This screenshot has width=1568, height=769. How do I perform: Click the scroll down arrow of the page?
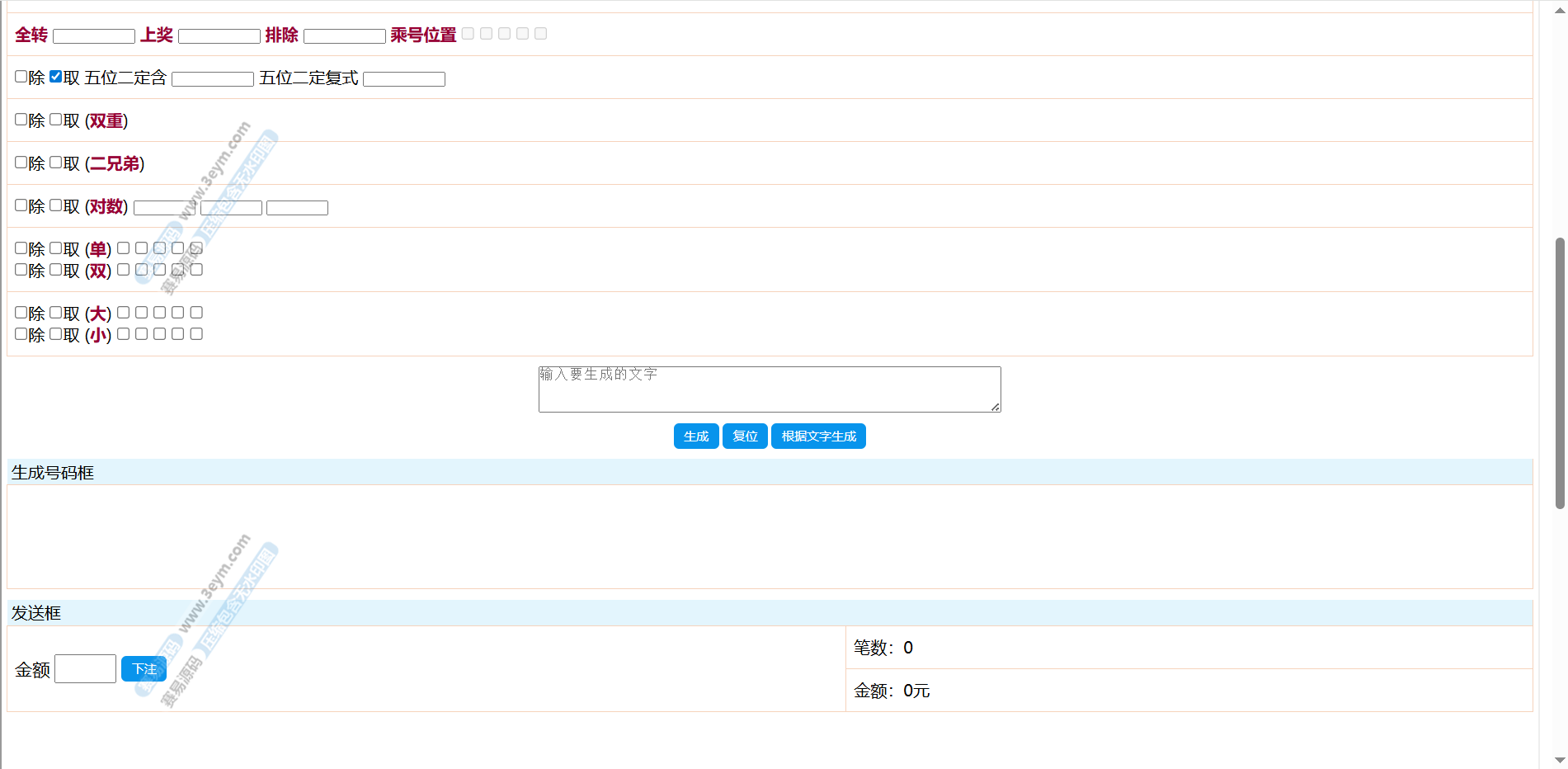pyautogui.click(x=1559, y=760)
